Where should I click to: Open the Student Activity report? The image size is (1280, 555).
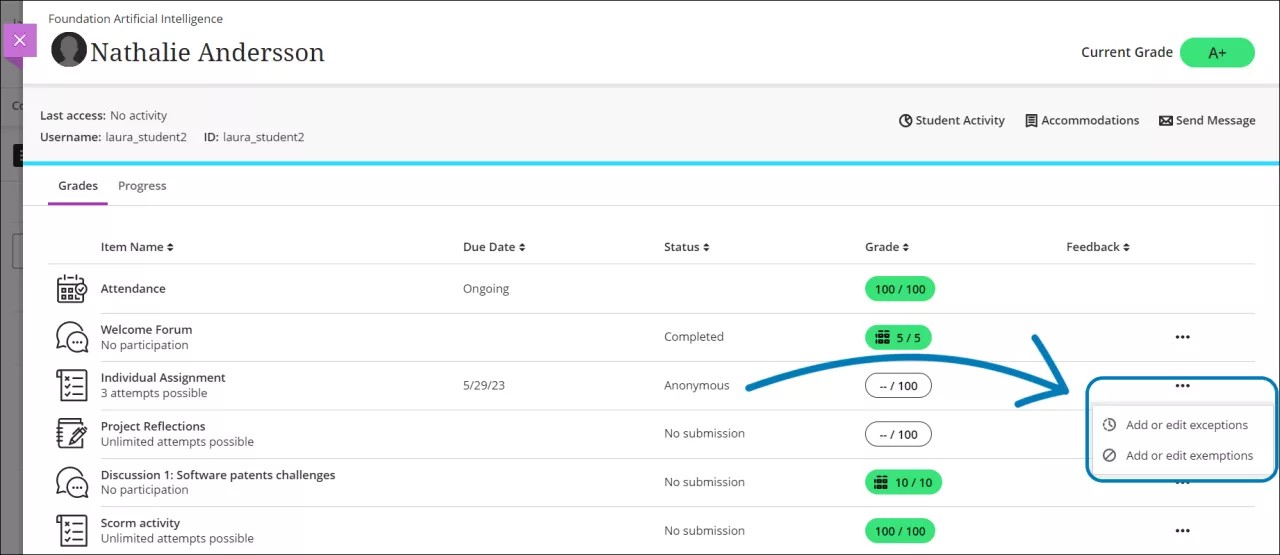[x=951, y=120]
